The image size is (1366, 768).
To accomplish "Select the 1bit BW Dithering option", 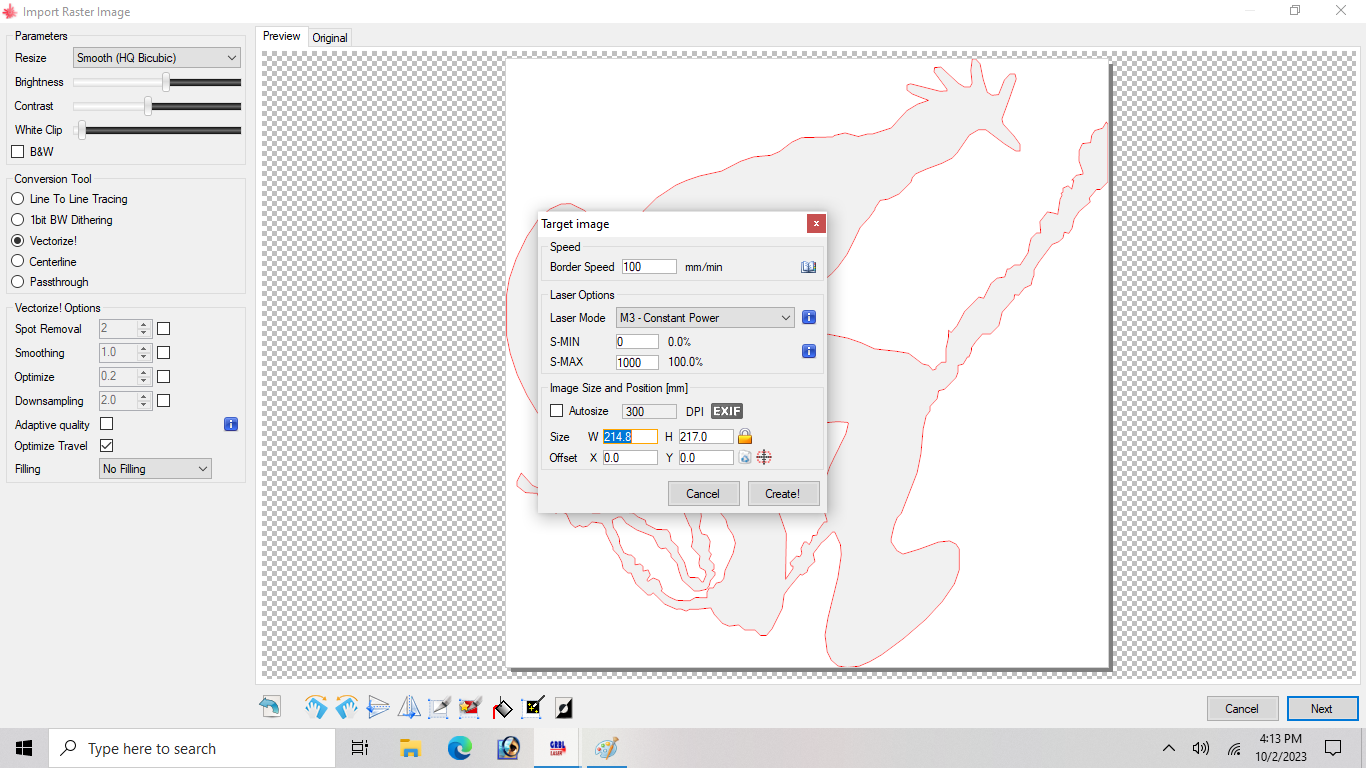I will pyautogui.click(x=17, y=220).
